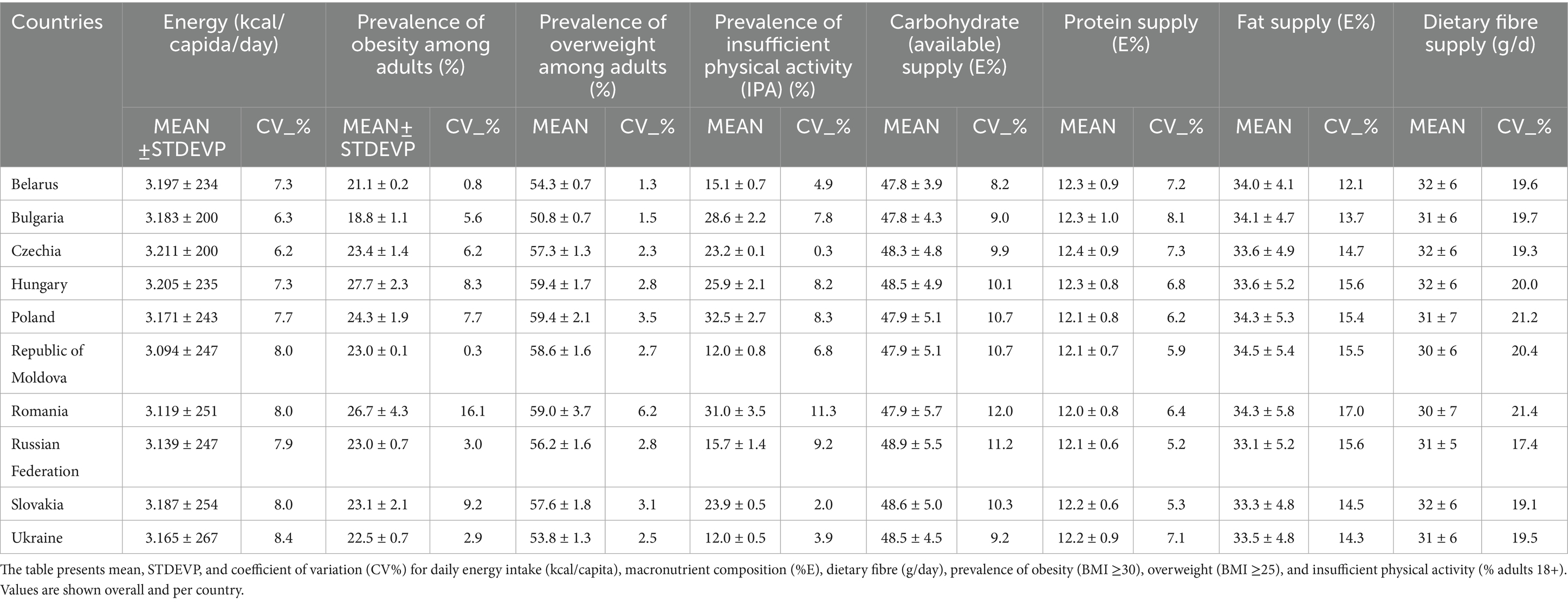Select Czechia's energy value 3.211 ± 200

click(182, 251)
